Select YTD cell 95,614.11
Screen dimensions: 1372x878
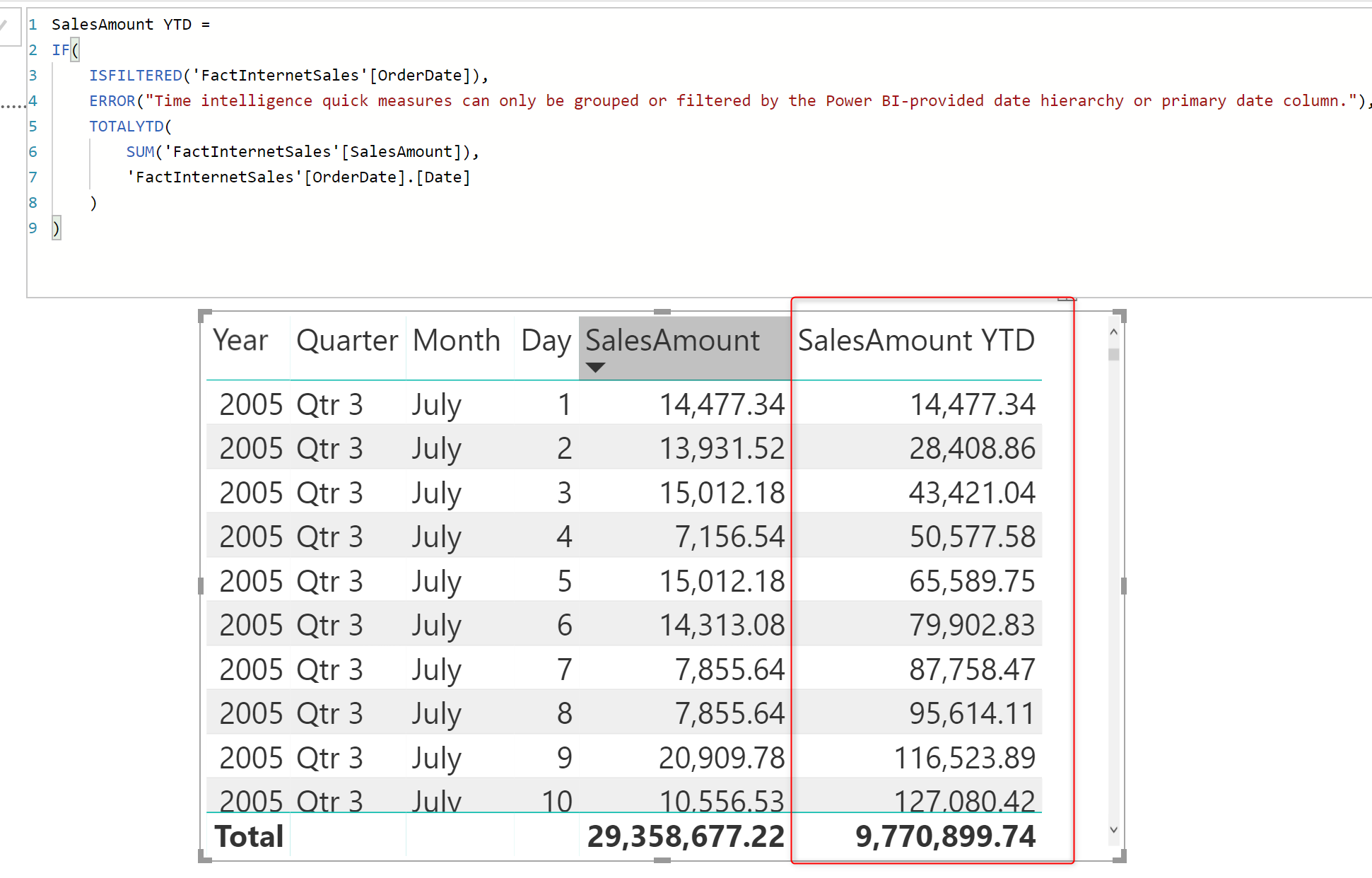[x=972, y=714]
